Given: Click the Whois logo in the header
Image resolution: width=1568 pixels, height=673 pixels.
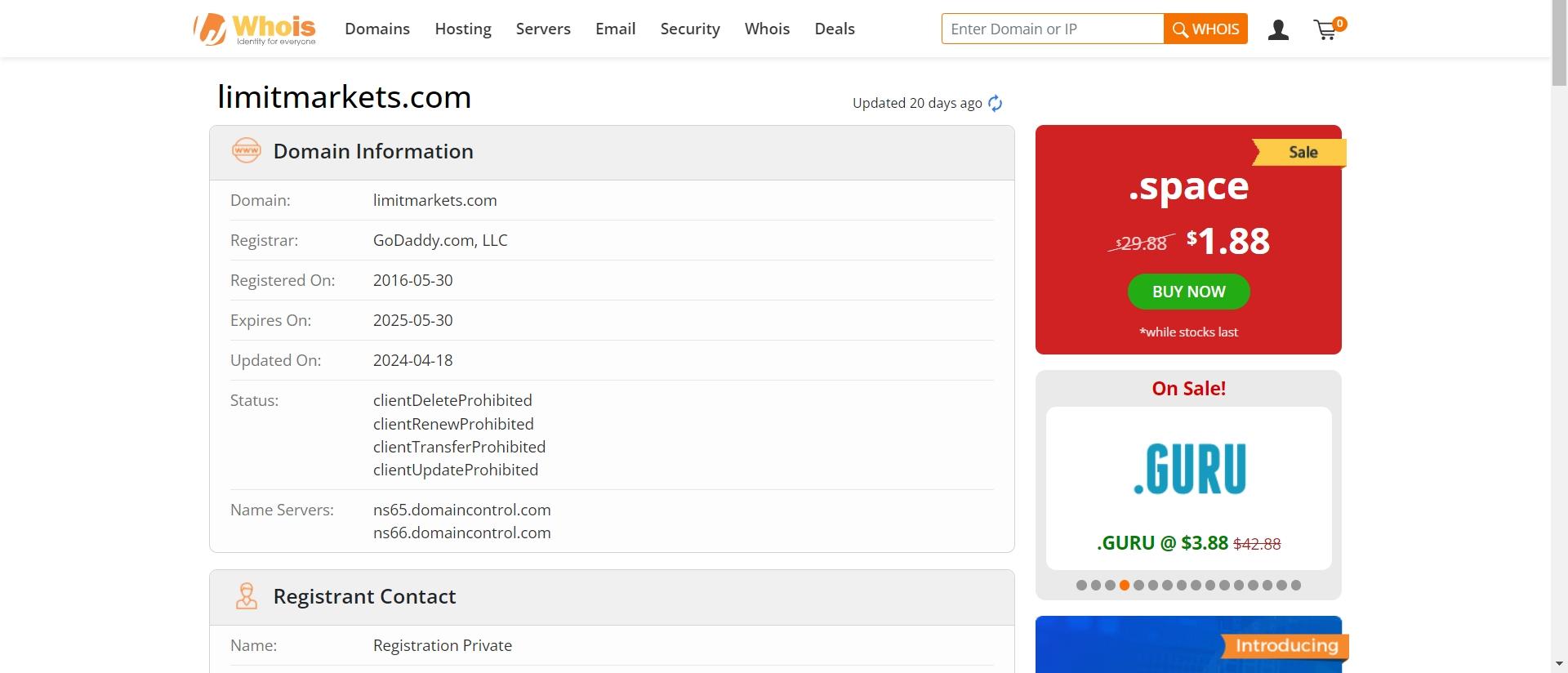Looking at the screenshot, I should coord(255,29).
